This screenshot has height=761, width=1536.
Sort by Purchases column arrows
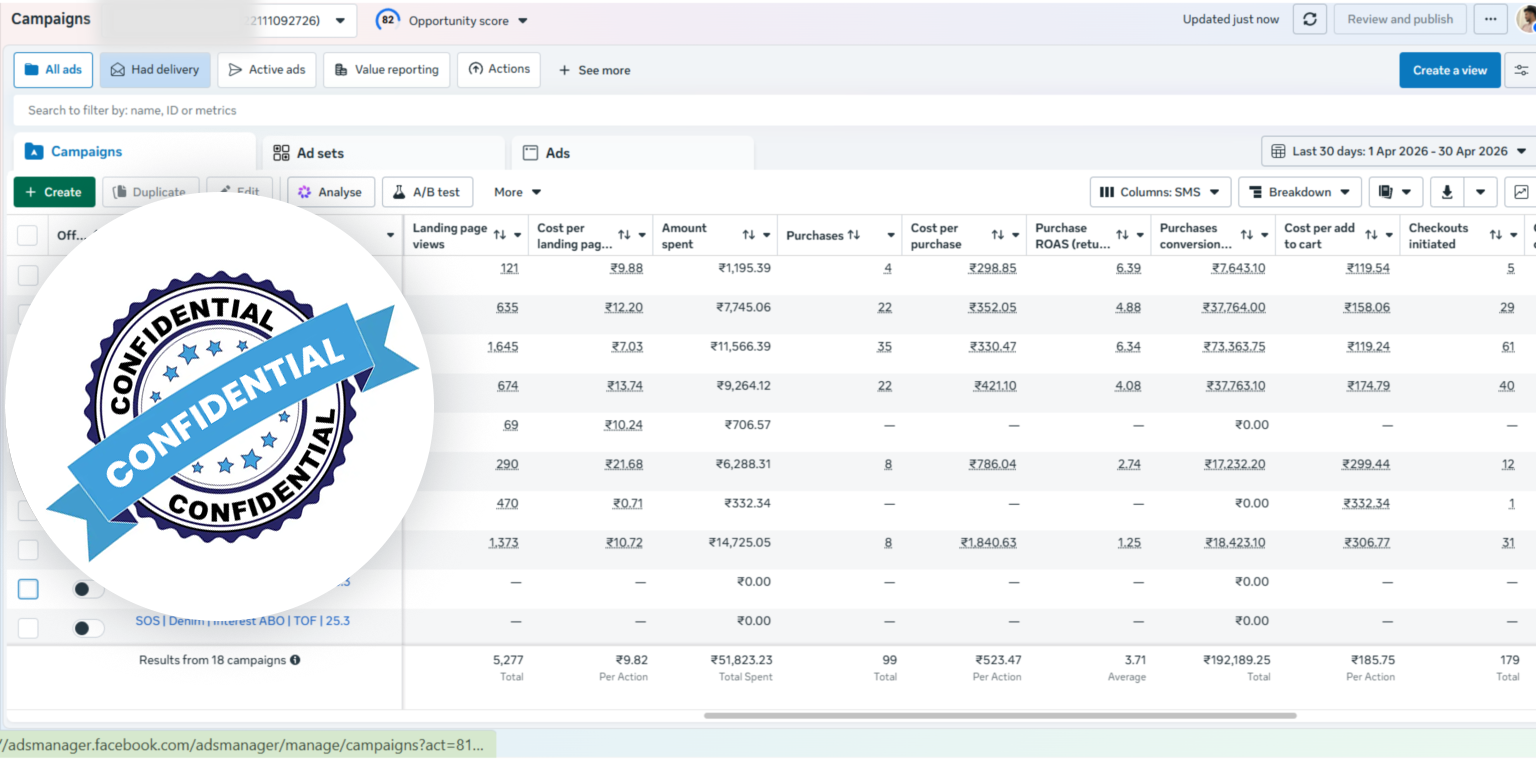[x=853, y=235]
